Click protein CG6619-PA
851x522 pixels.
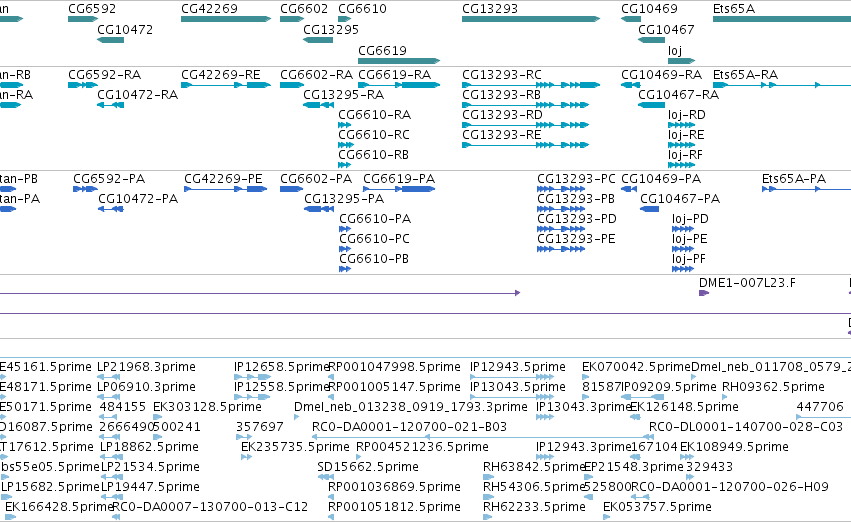point(399,179)
